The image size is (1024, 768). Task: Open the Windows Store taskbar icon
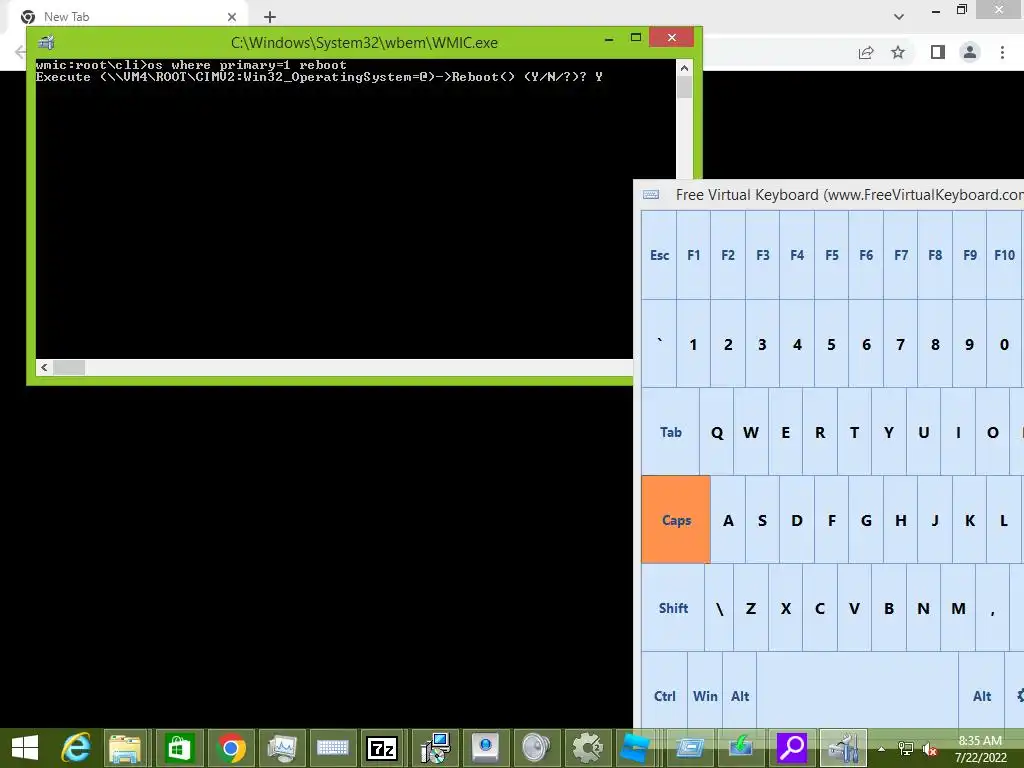[178, 748]
